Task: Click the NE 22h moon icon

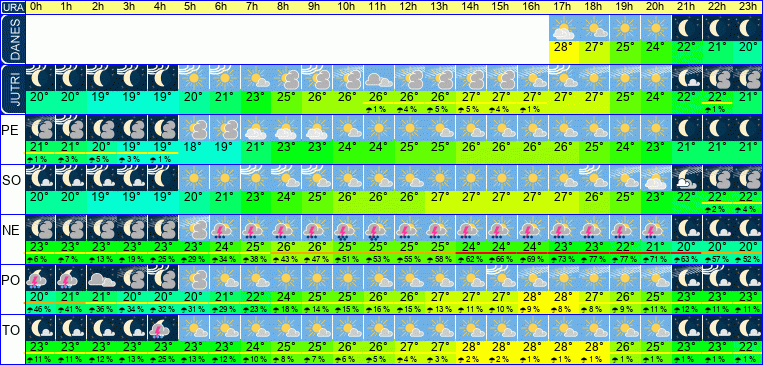Action: pyautogui.click(x=717, y=228)
